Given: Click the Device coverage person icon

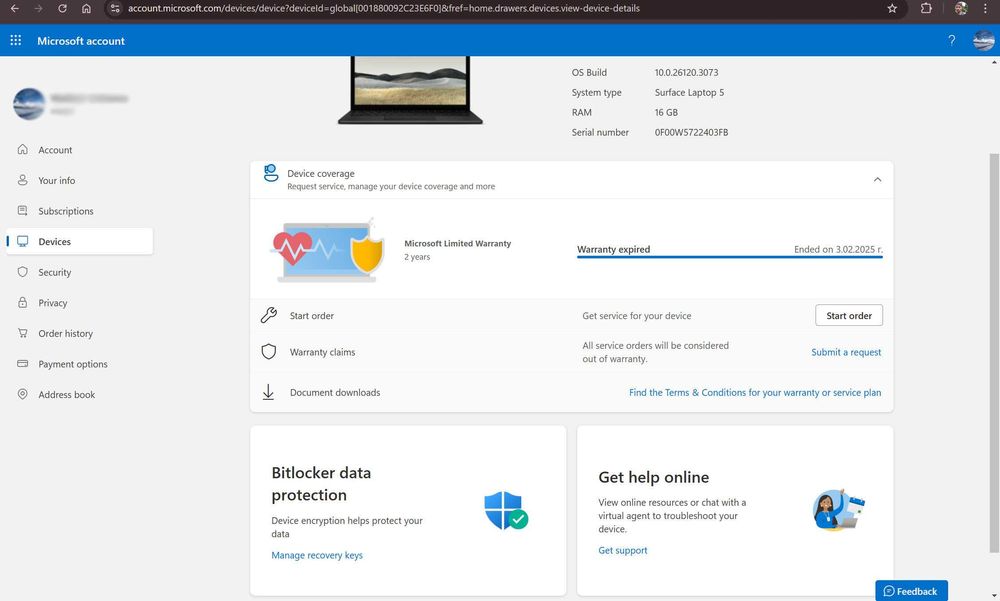Looking at the screenshot, I should tap(270, 173).
